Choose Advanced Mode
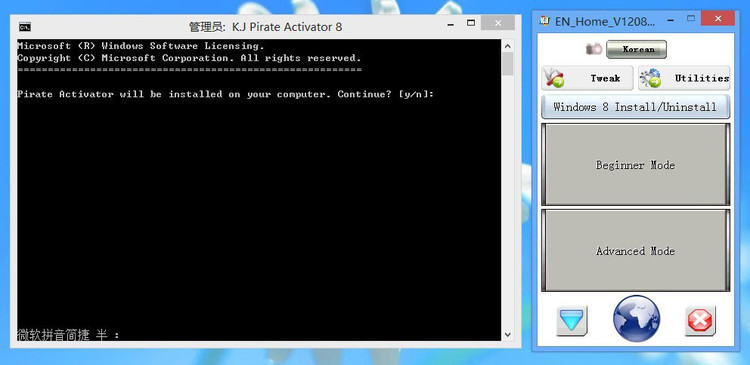Screen dimensions: 750x365 pos(636,250)
